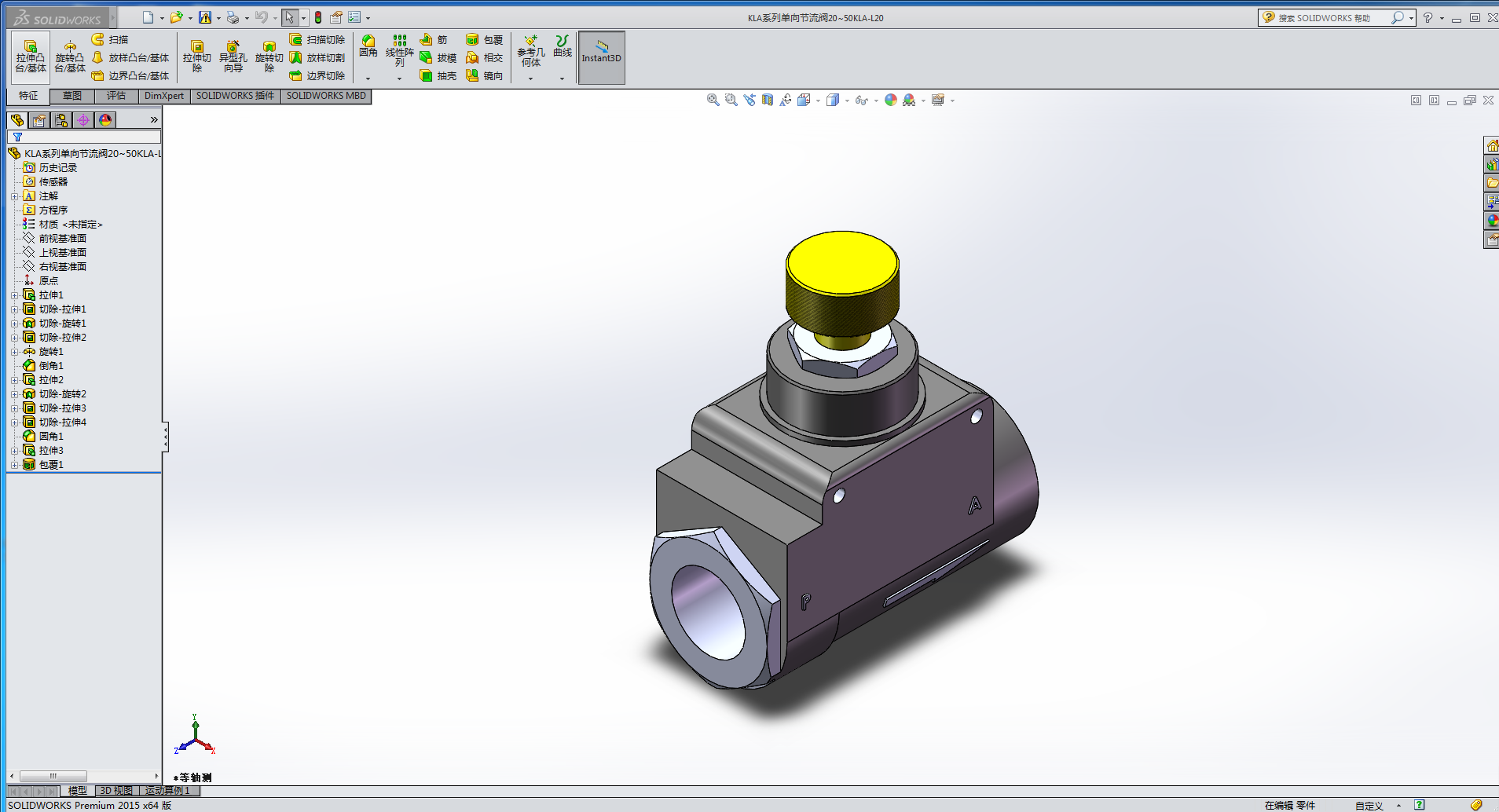
Task: Select the 拉伸切除 extruded cut tool
Action: pyautogui.click(x=197, y=57)
